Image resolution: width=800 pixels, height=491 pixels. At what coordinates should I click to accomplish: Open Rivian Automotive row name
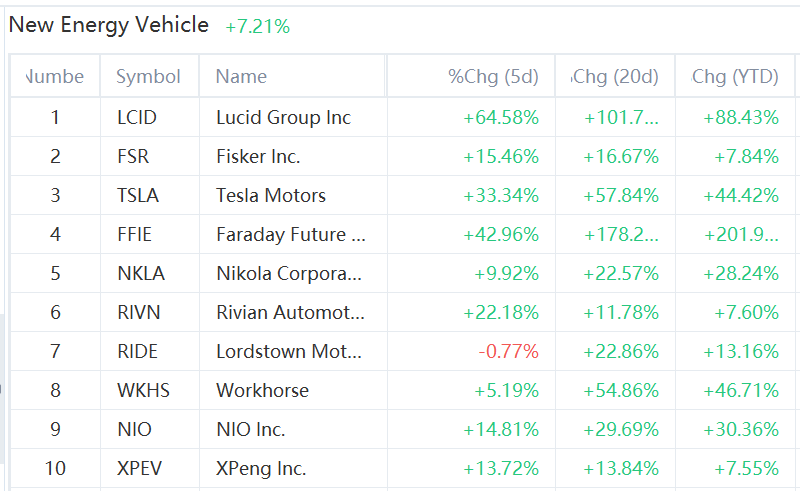pos(290,313)
